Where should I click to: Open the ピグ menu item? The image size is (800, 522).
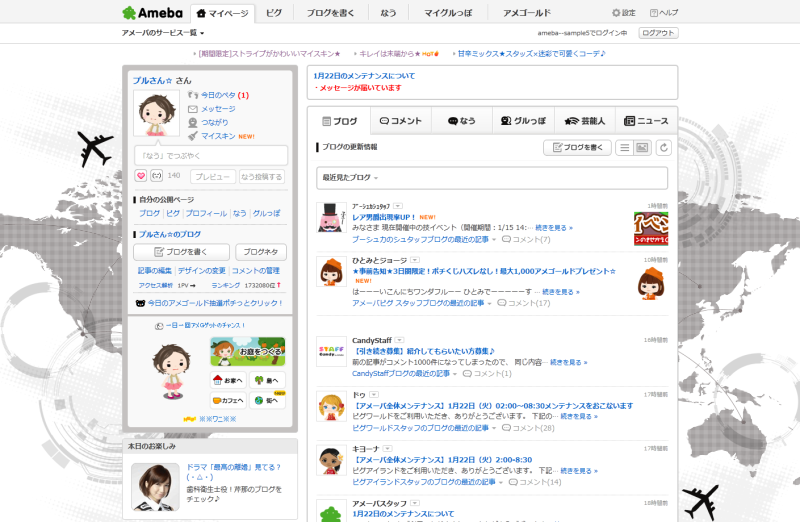coord(273,13)
